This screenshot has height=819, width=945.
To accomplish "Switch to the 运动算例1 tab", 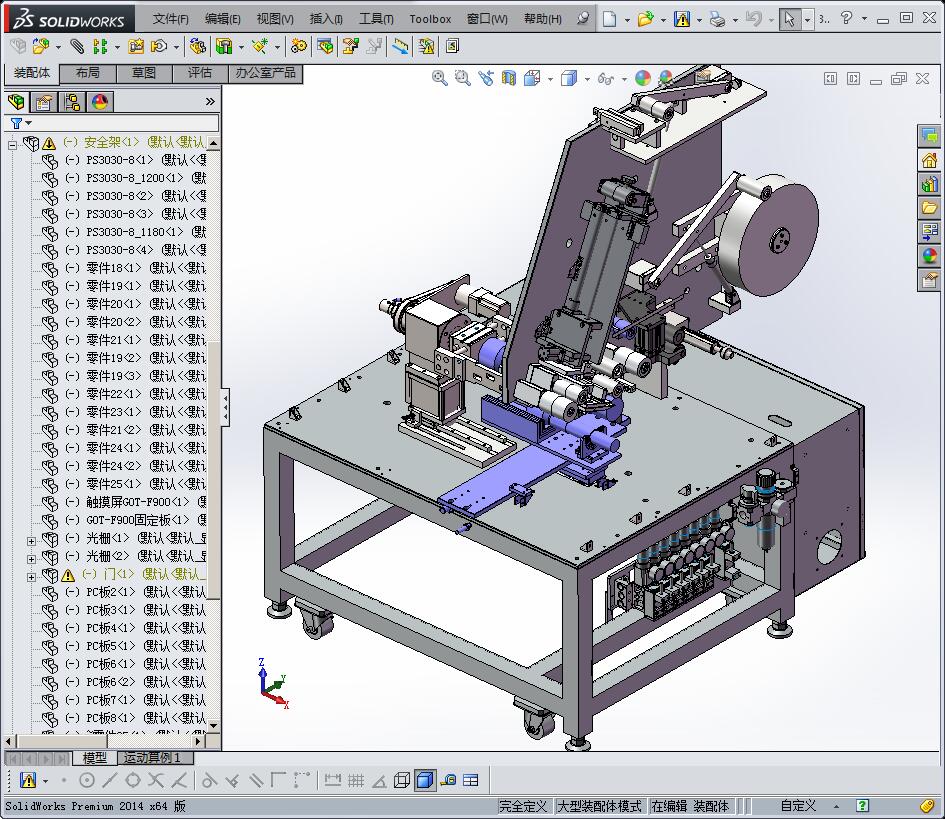I will tap(152, 758).
